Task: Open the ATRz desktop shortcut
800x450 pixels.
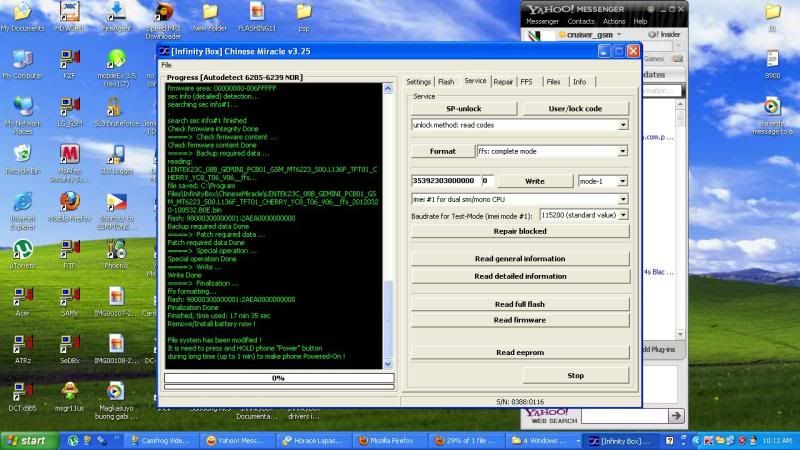Action: pyautogui.click(x=22, y=349)
